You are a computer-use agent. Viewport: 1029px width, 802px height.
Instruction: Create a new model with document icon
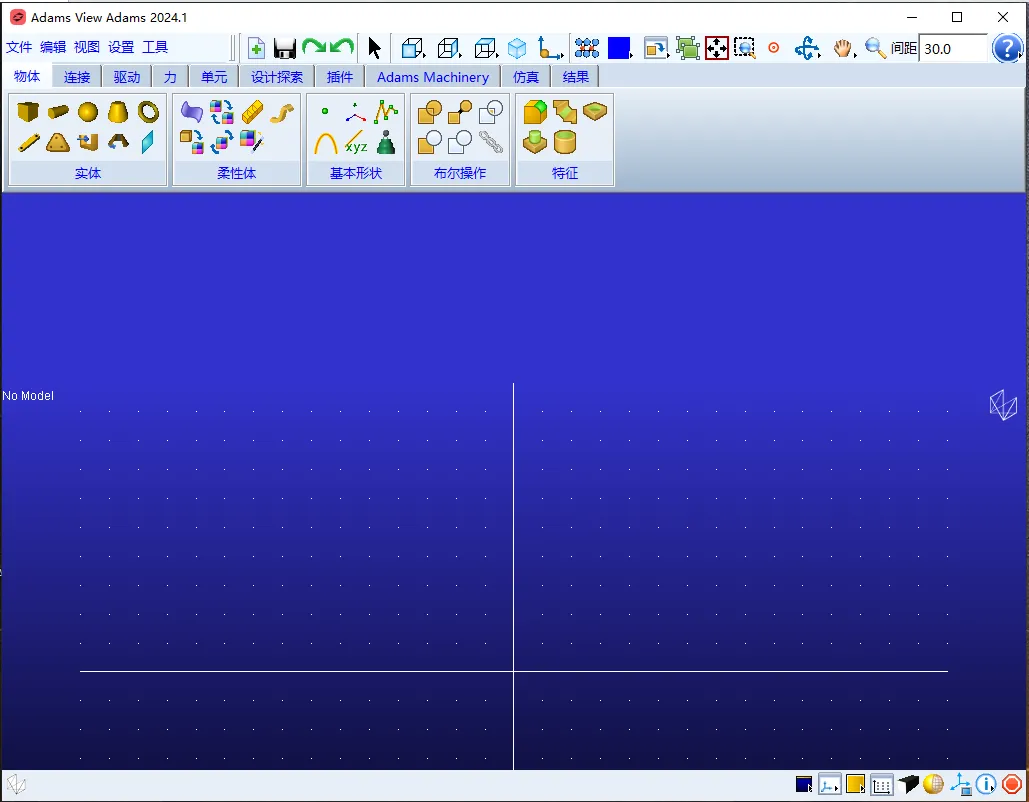(x=257, y=48)
